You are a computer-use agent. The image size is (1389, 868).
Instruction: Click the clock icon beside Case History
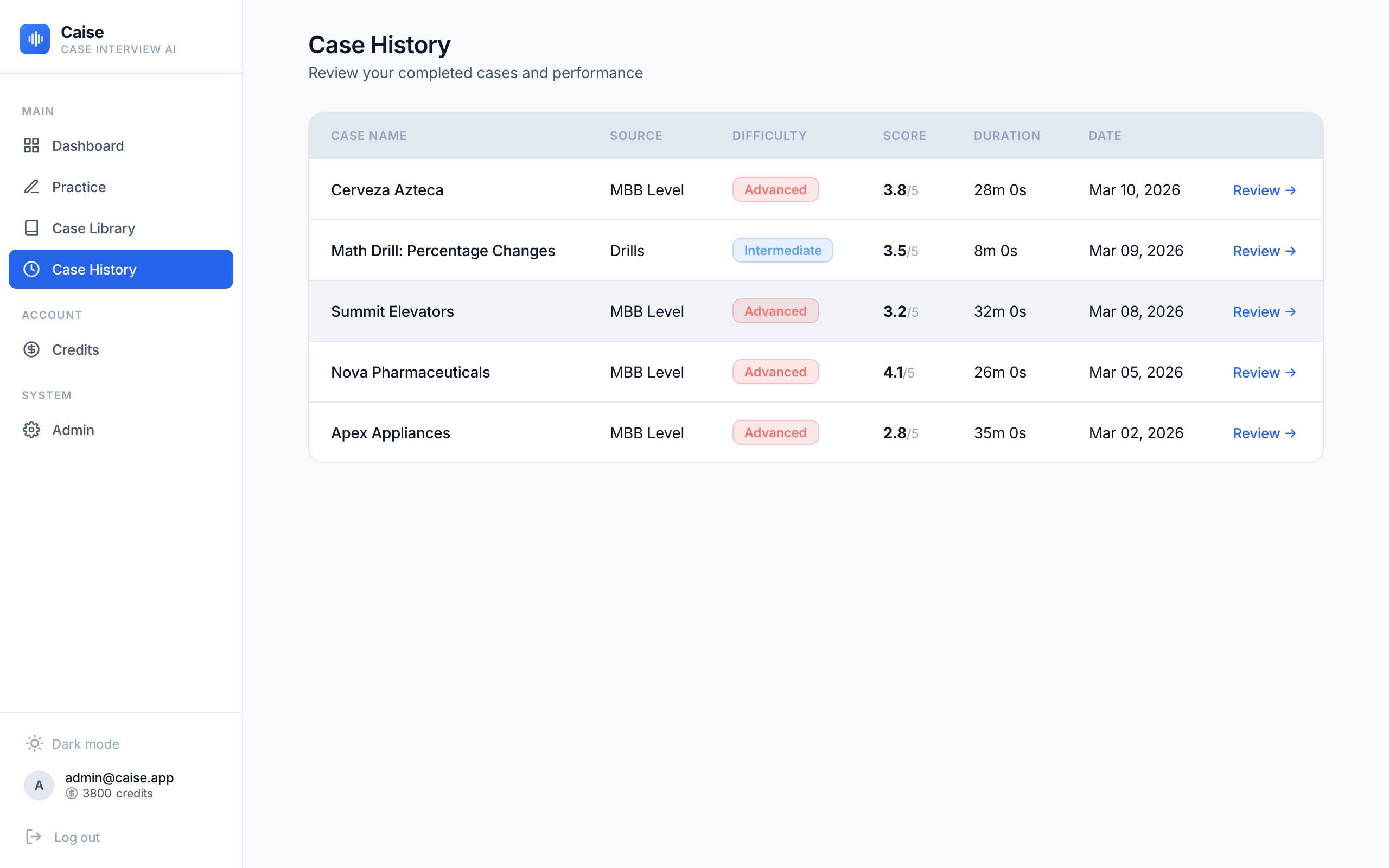(x=31, y=269)
